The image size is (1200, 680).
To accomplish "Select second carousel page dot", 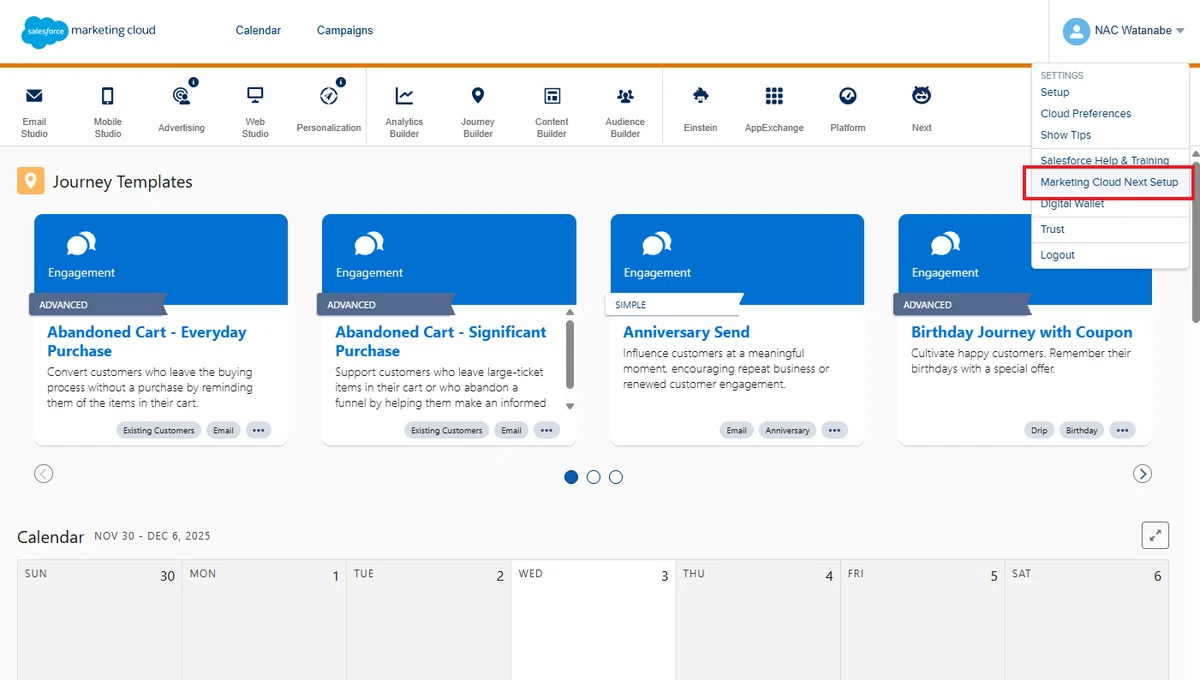I will tap(593, 477).
